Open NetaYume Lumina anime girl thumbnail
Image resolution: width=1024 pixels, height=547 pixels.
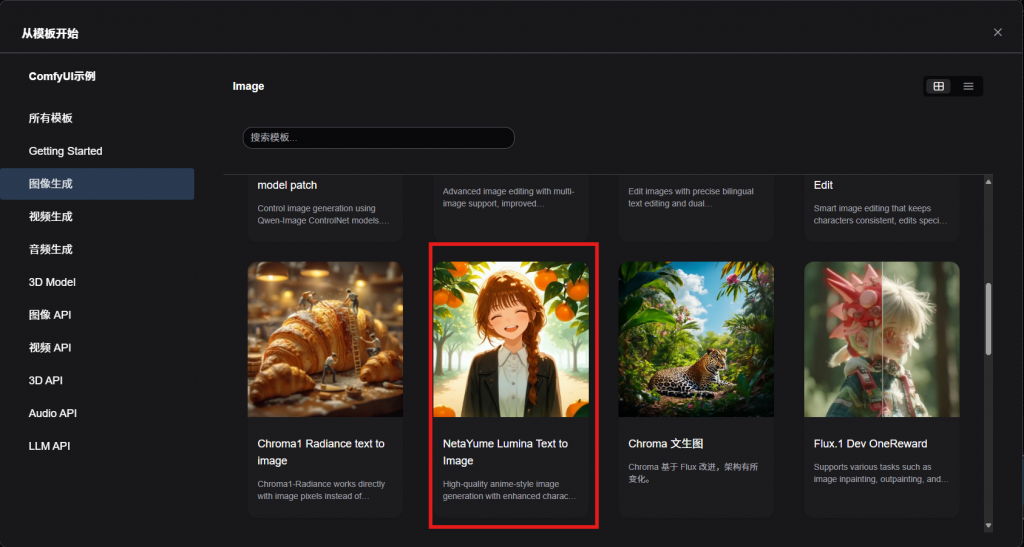(x=510, y=339)
